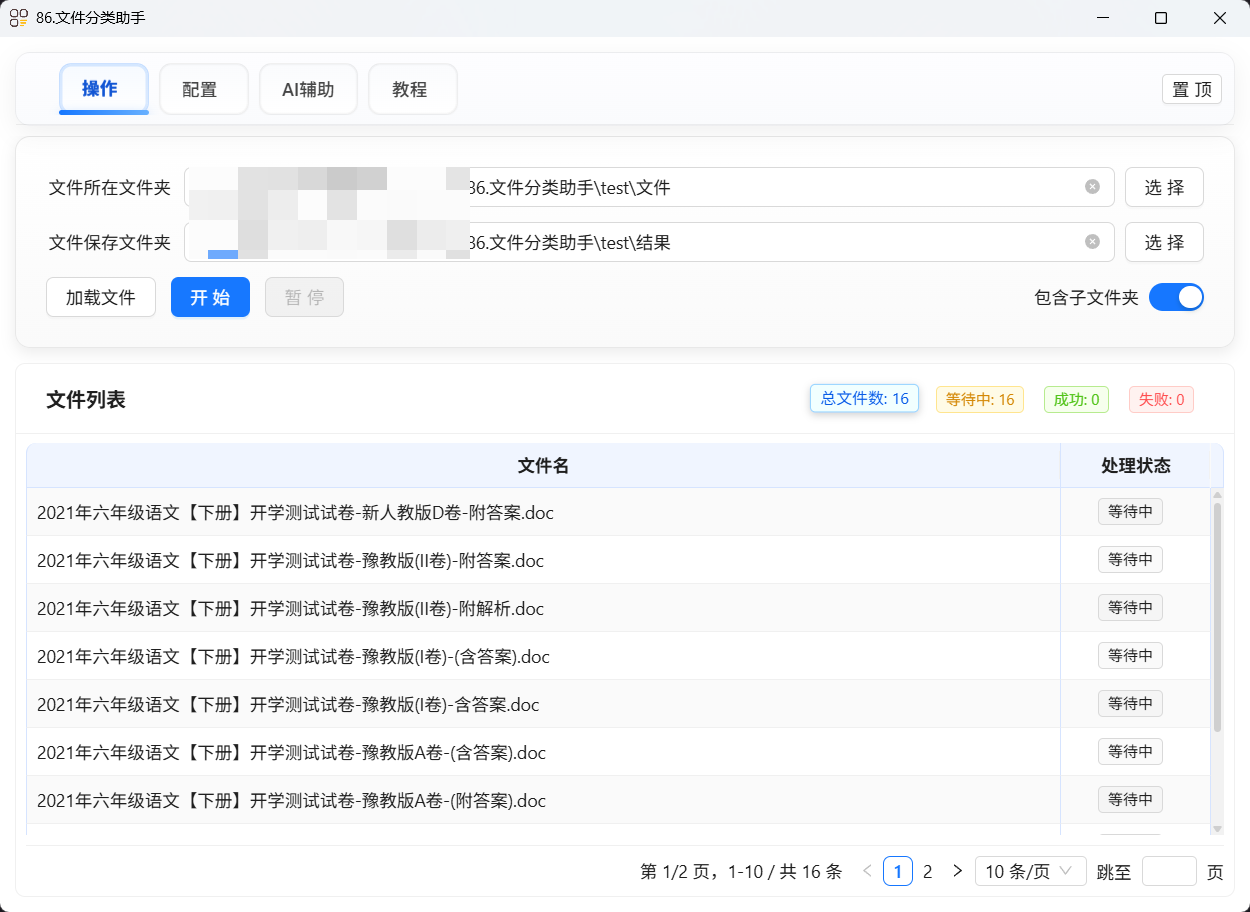This screenshot has height=912, width=1250.
Task: Click the 跳至 page jump input field
Action: 1168,871
